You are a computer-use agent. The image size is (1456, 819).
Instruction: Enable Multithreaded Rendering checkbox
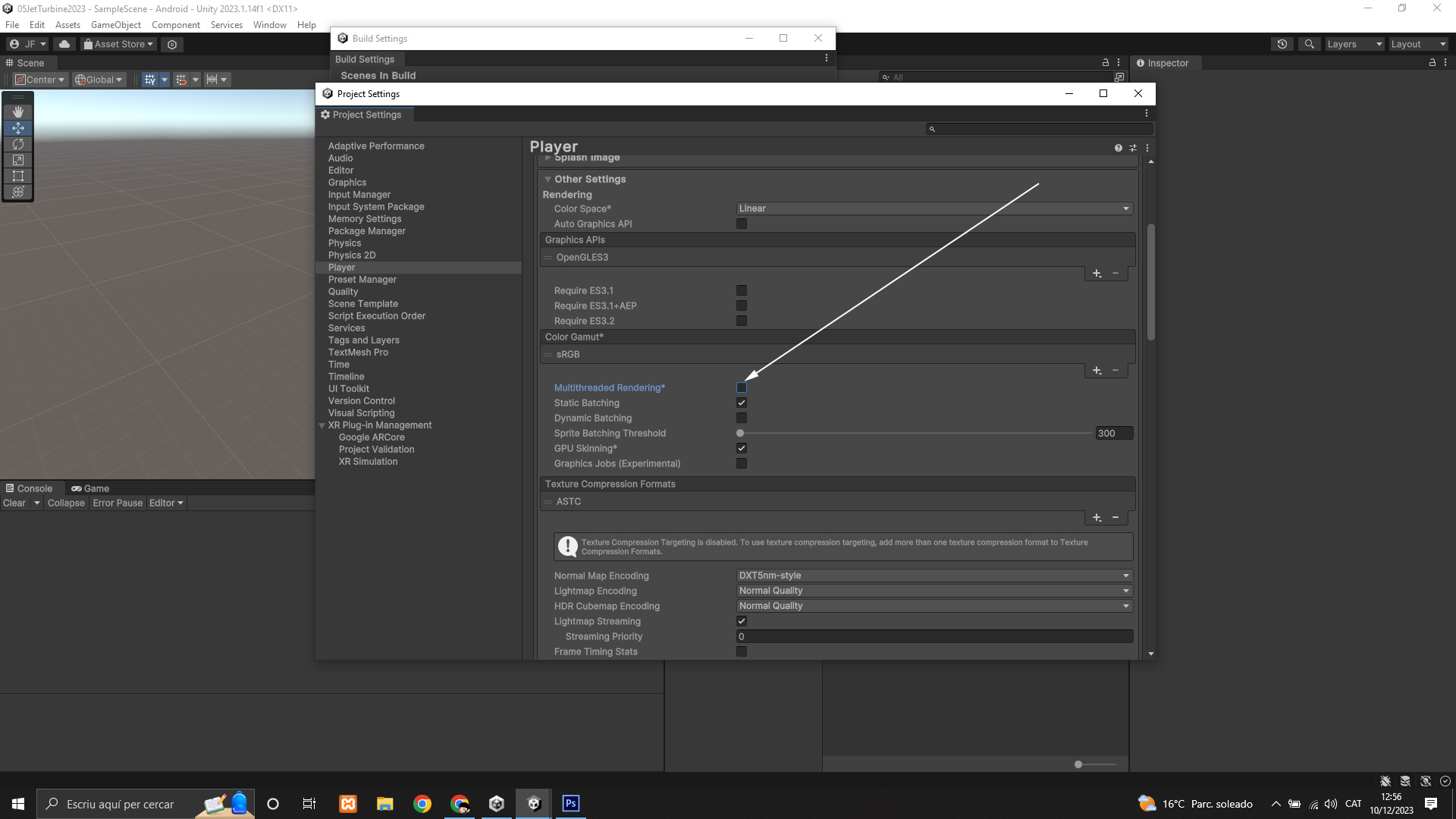[x=742, y=388]
